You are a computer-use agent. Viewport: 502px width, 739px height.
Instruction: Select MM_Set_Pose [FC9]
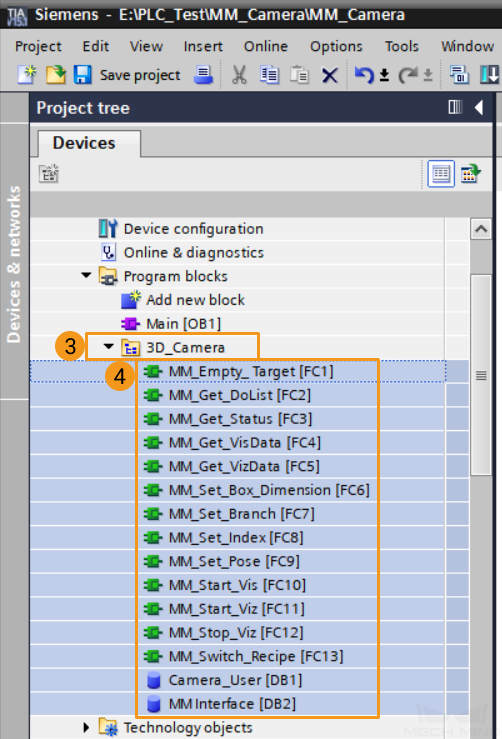(234, 561)
